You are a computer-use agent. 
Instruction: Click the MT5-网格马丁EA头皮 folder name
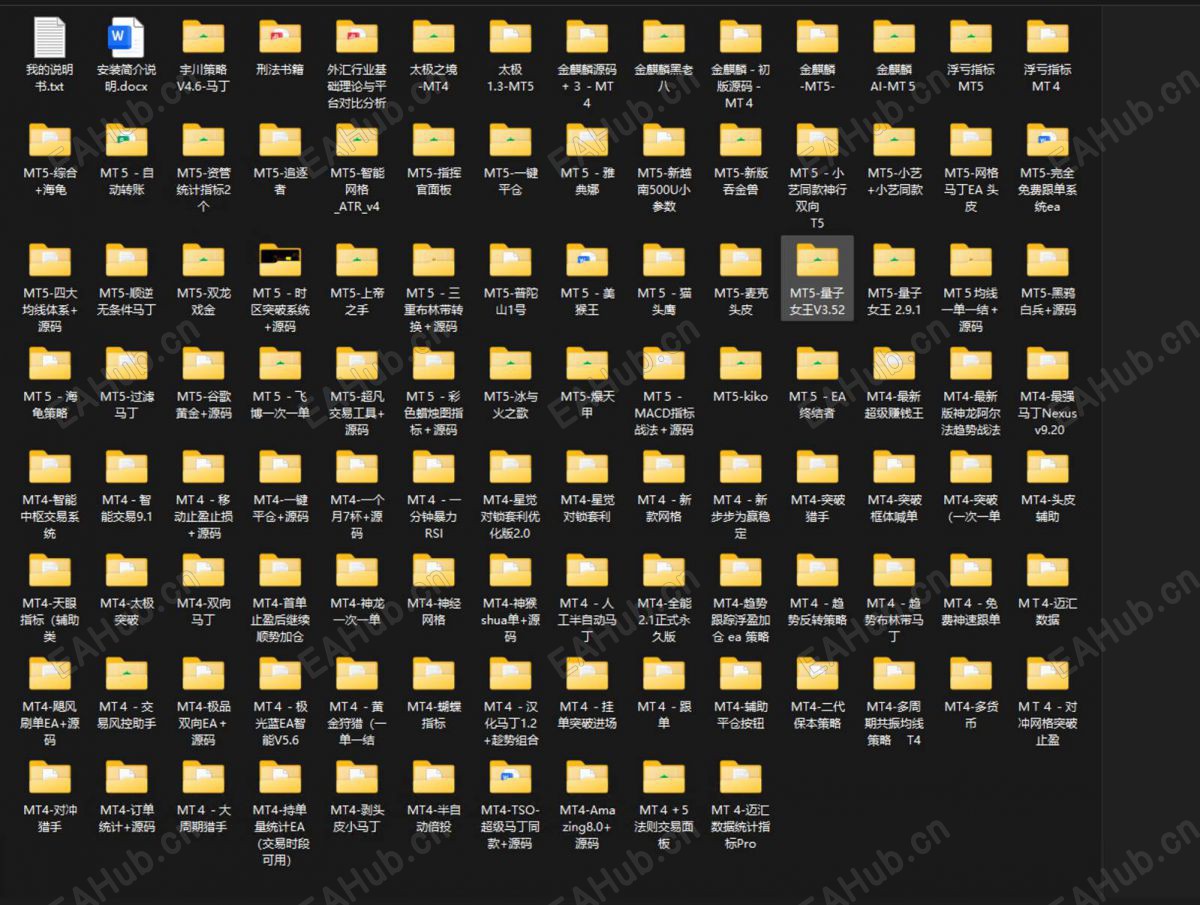(970, 189)
